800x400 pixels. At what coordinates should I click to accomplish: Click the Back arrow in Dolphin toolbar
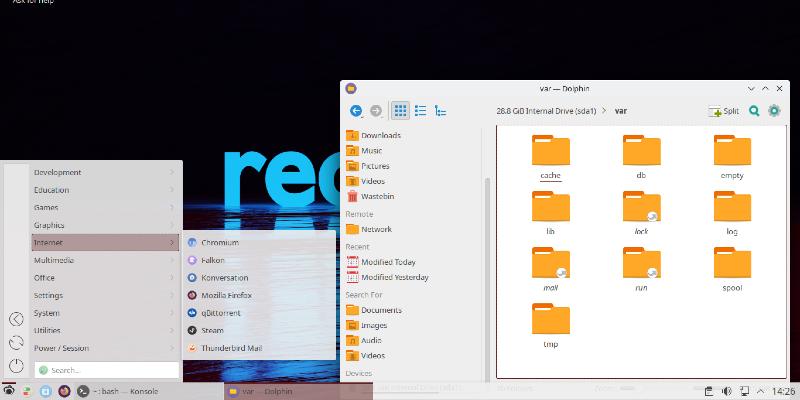[356, 111]
